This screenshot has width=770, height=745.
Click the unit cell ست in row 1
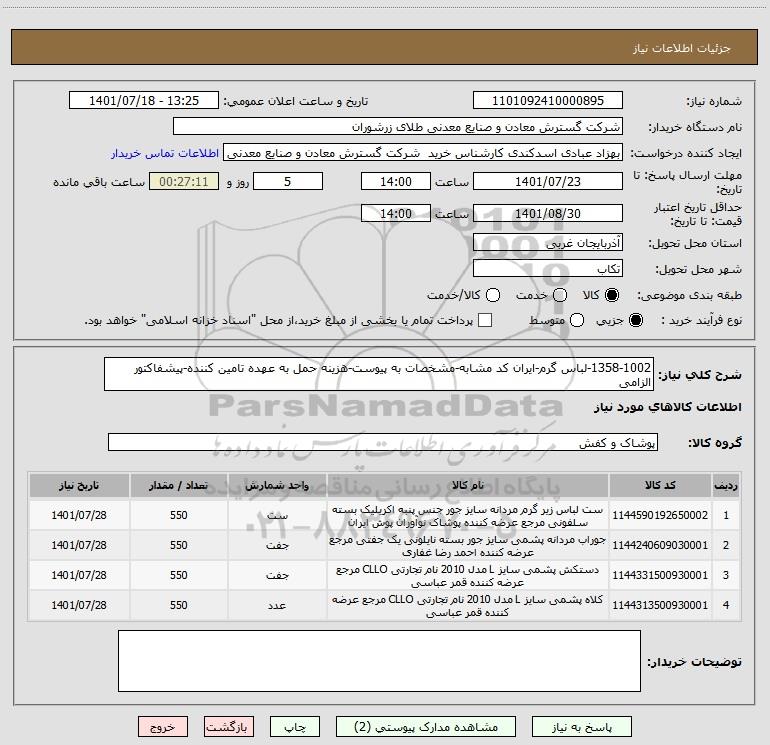tap(277, 515)
